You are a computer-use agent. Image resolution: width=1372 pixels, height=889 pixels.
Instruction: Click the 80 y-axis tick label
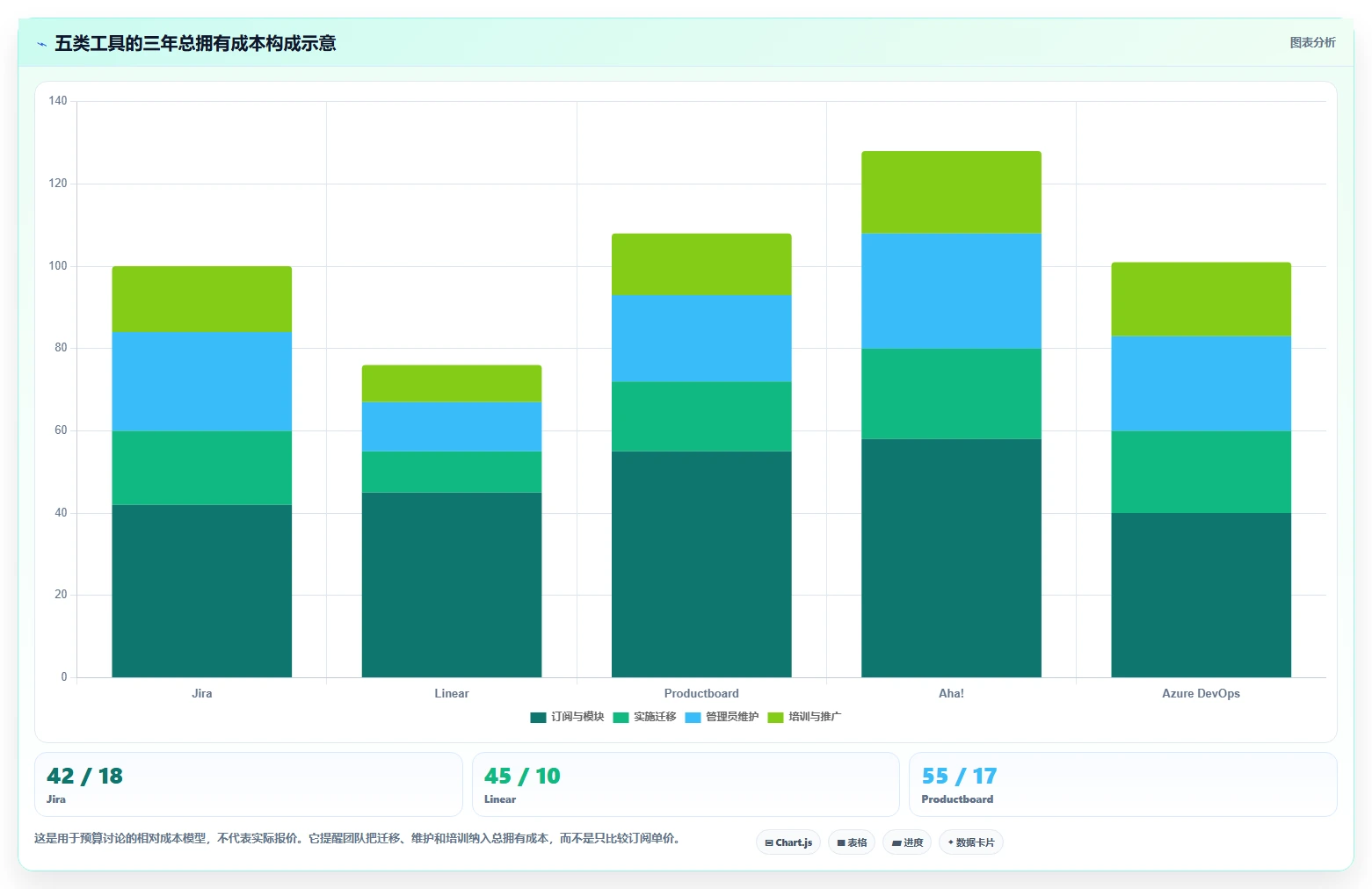click(61, 348)
